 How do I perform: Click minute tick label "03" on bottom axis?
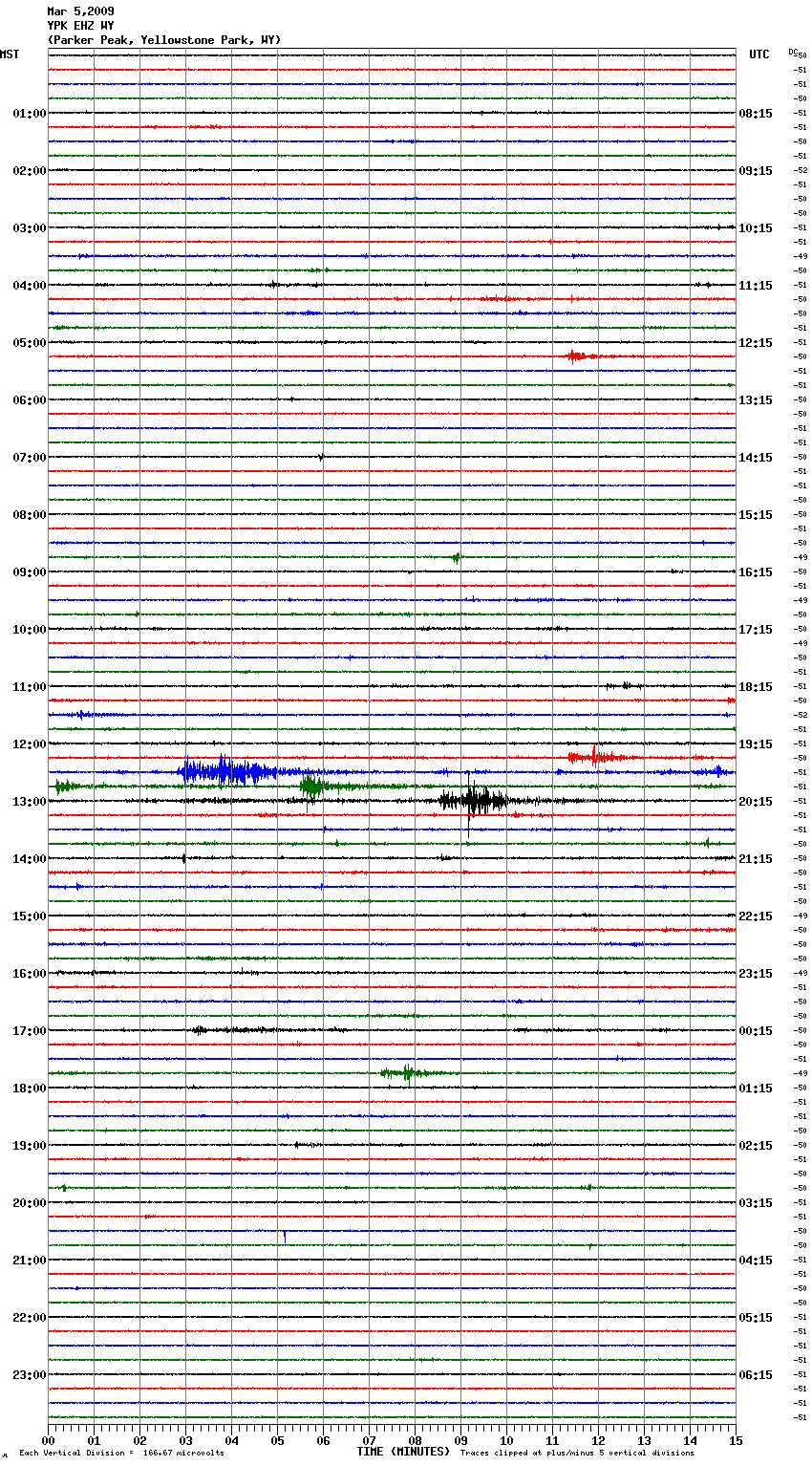[x=185, y=1440]
